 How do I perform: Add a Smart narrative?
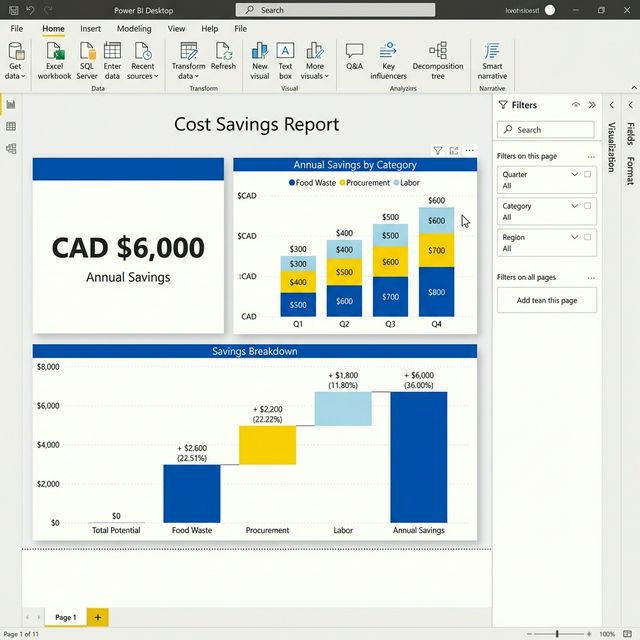pos(492,51)
